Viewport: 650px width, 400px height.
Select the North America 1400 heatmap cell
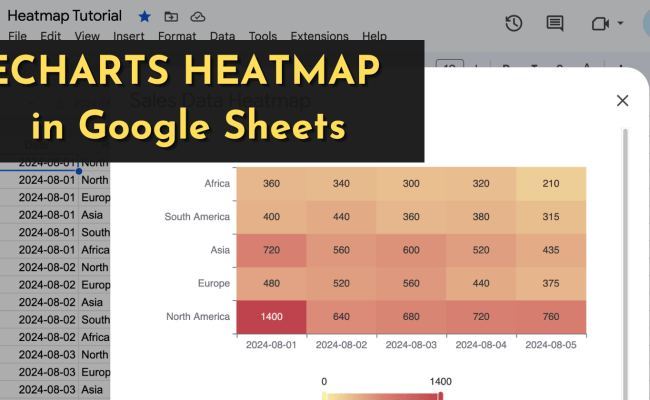(x=272, y=317)
